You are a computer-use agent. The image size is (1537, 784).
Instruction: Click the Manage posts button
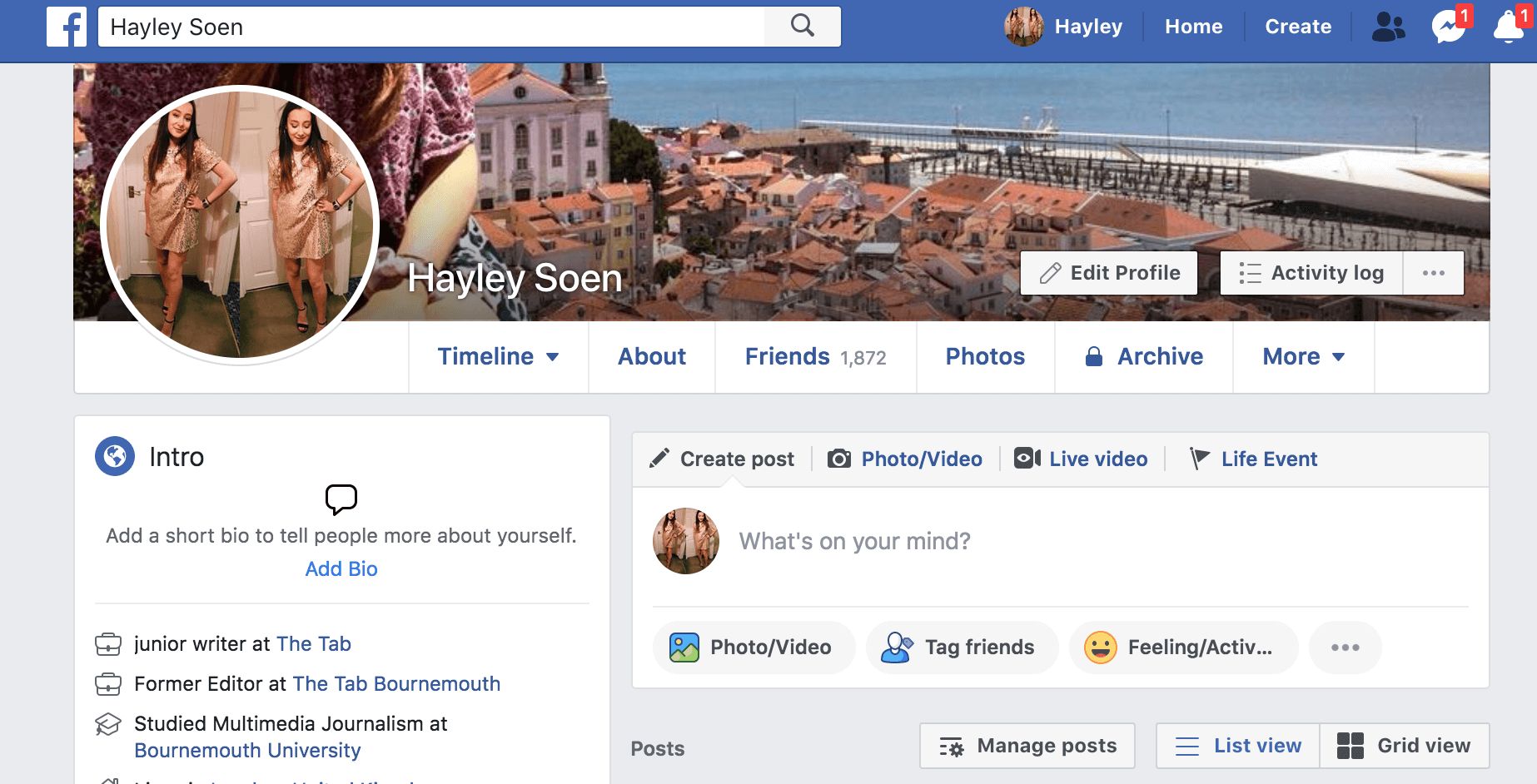tap(1027, 746)
